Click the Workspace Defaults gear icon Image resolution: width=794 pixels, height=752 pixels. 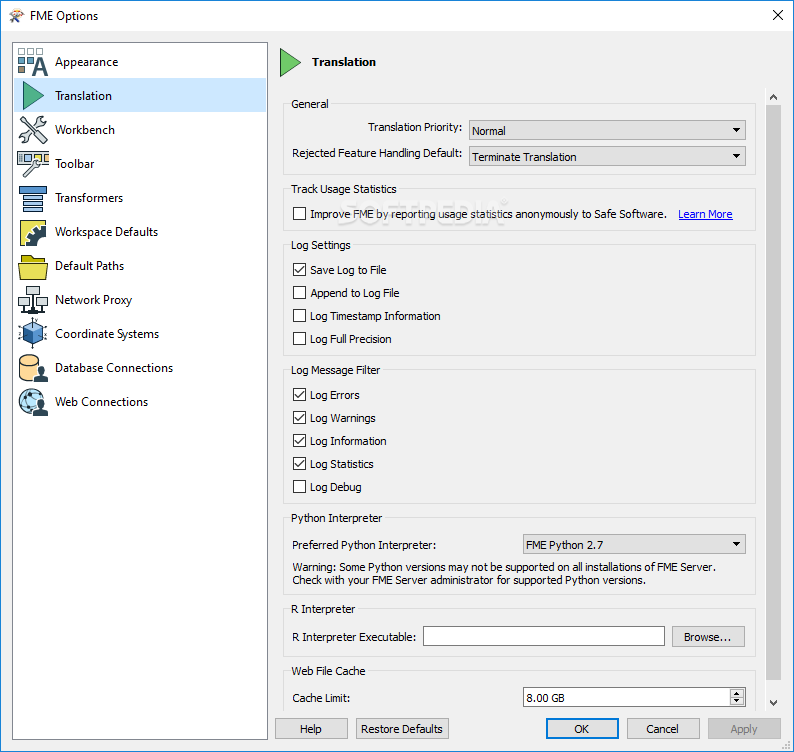(x=33, y=232)
